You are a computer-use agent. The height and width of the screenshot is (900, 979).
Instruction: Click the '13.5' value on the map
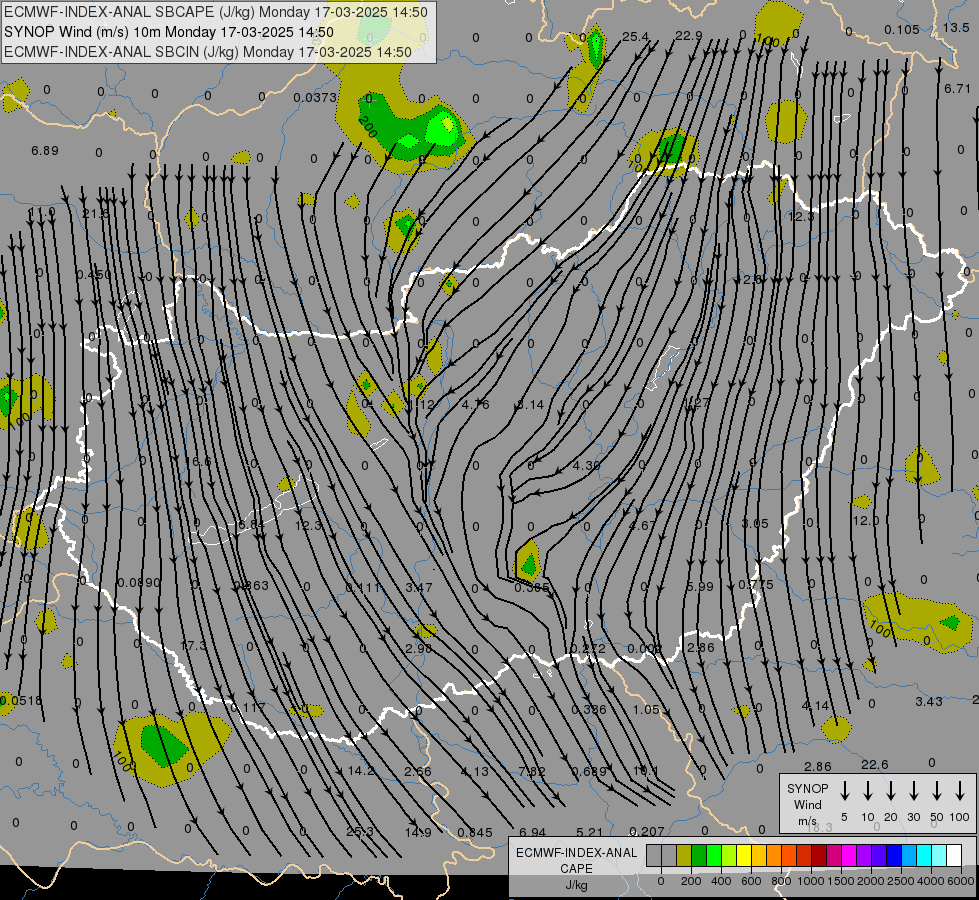(x=956, y=27)
